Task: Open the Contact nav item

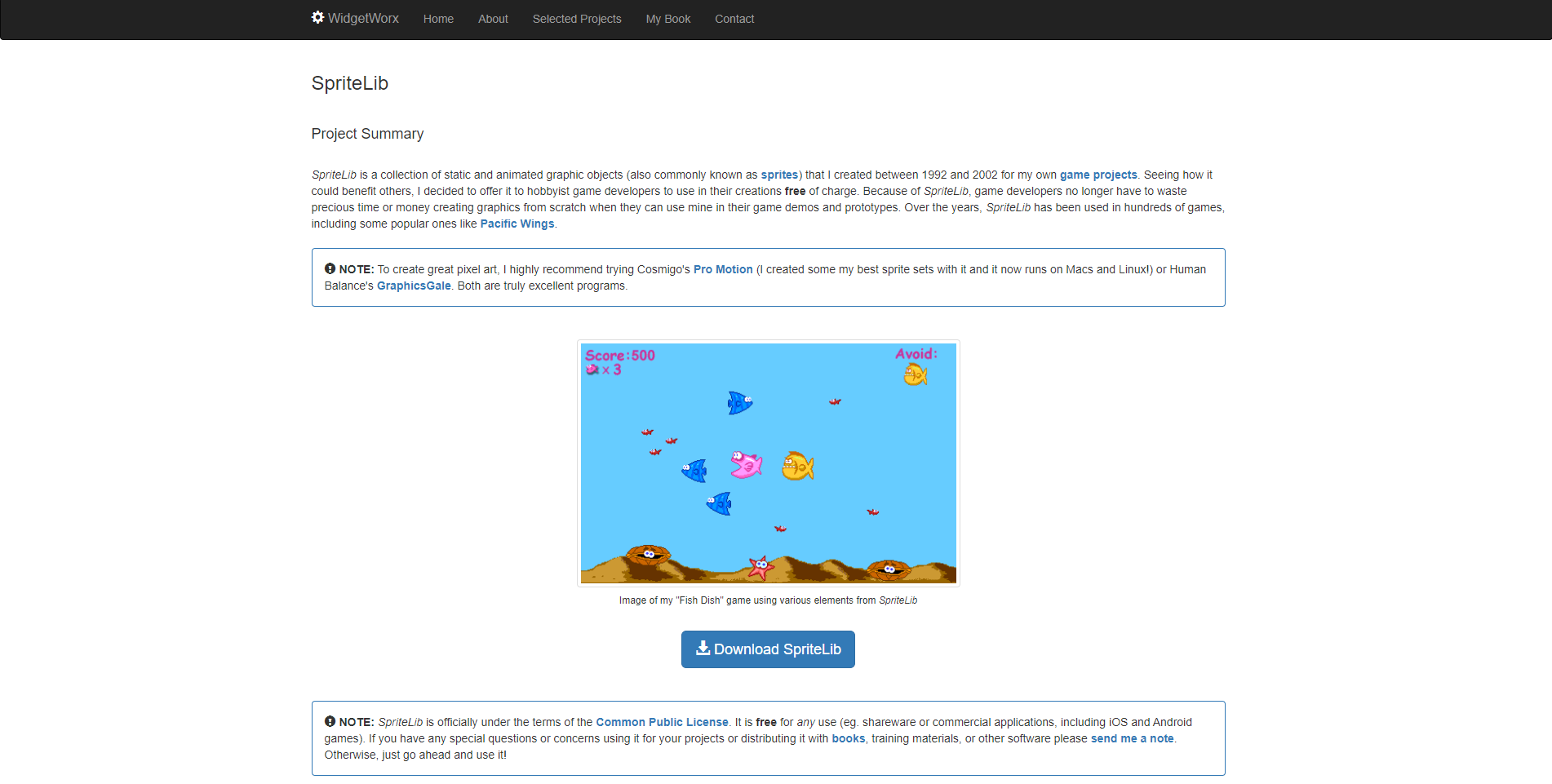Action: click(x=734, y=19)
